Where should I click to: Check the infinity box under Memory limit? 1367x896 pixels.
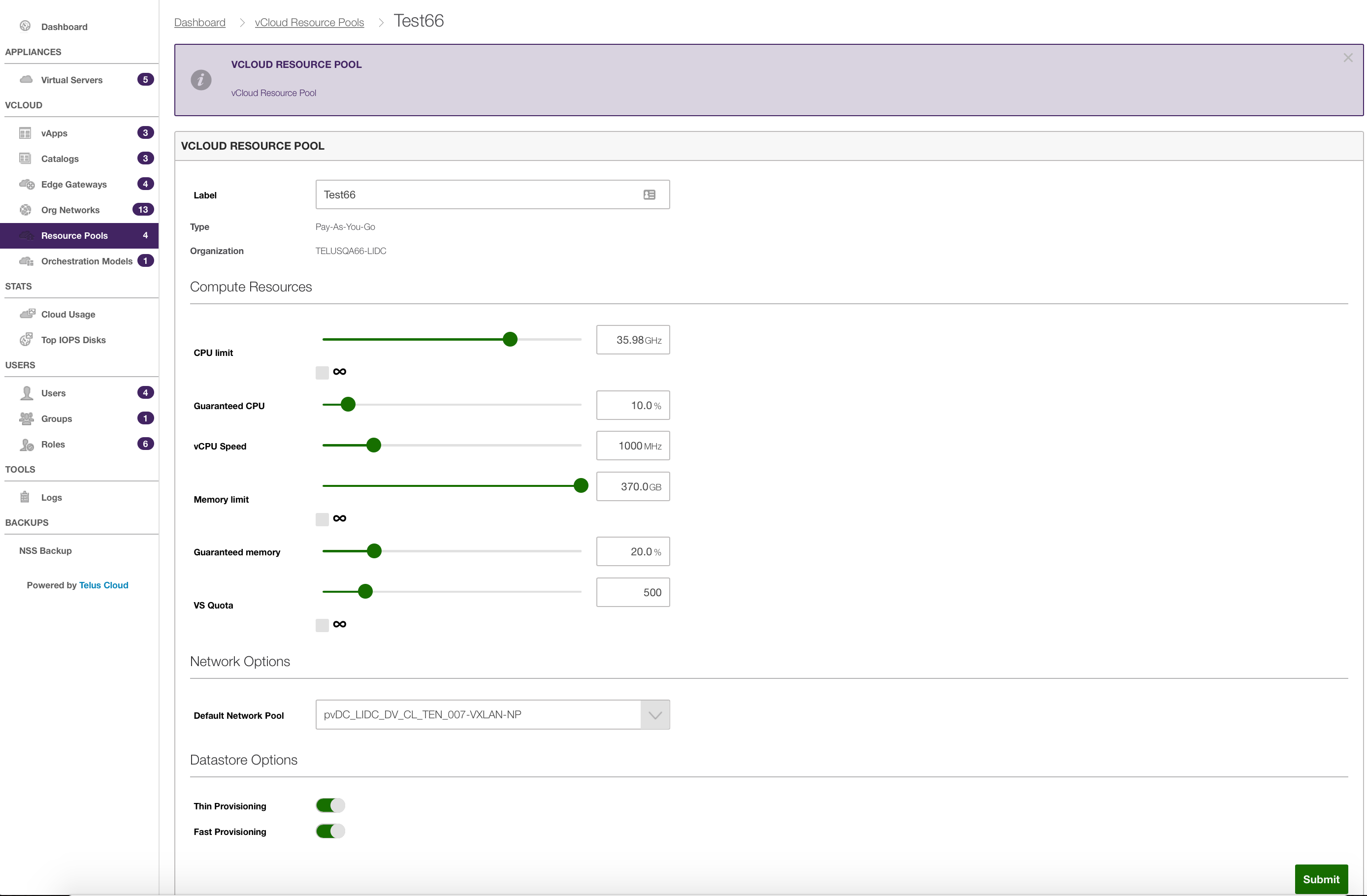click(322, 519)
